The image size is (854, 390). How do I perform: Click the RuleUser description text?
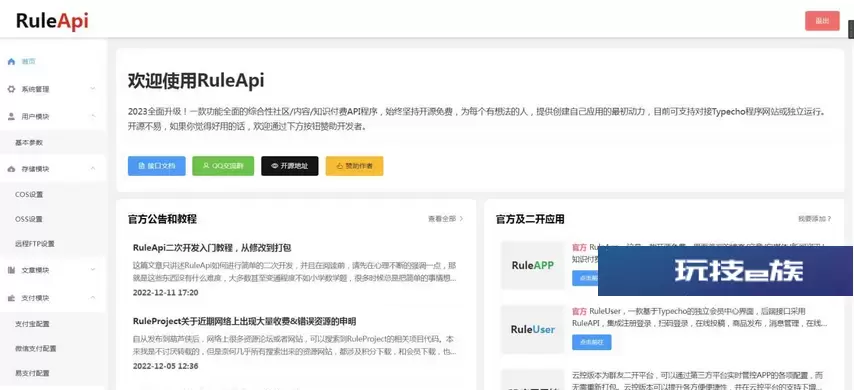(700, 317)
